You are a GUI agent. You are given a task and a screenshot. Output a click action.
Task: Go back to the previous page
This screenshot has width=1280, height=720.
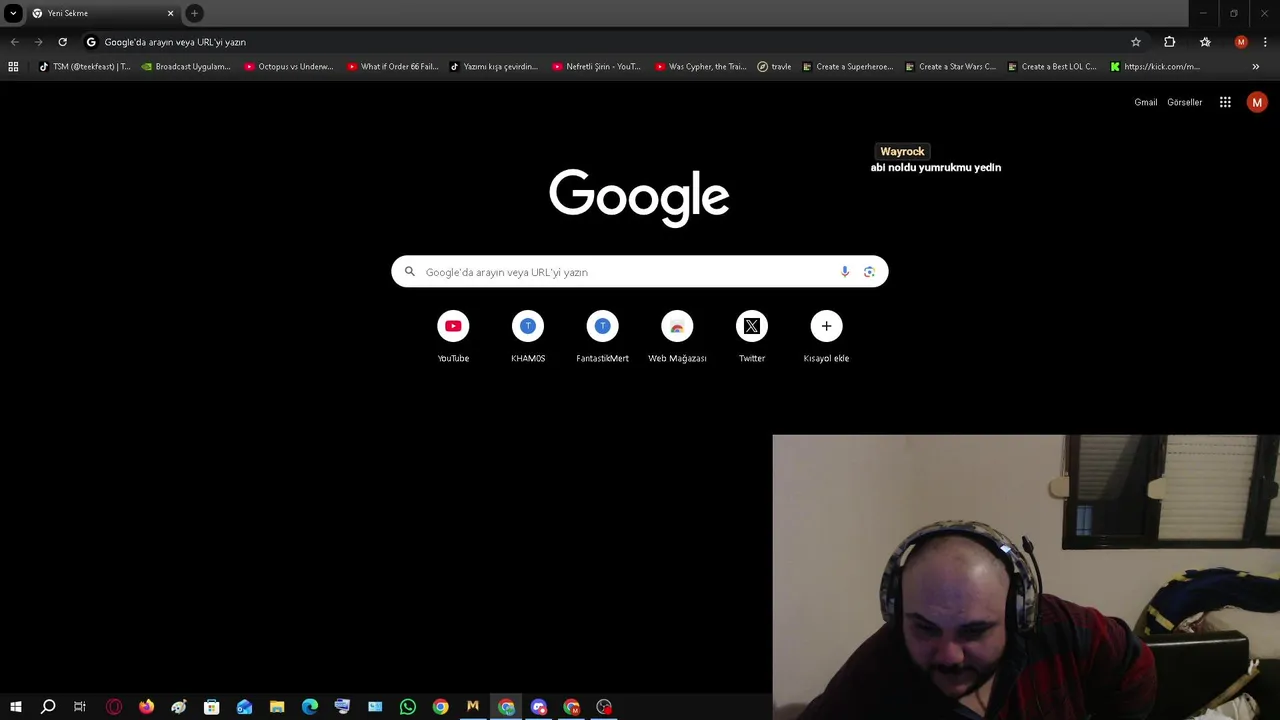click(x=14, y=42)
